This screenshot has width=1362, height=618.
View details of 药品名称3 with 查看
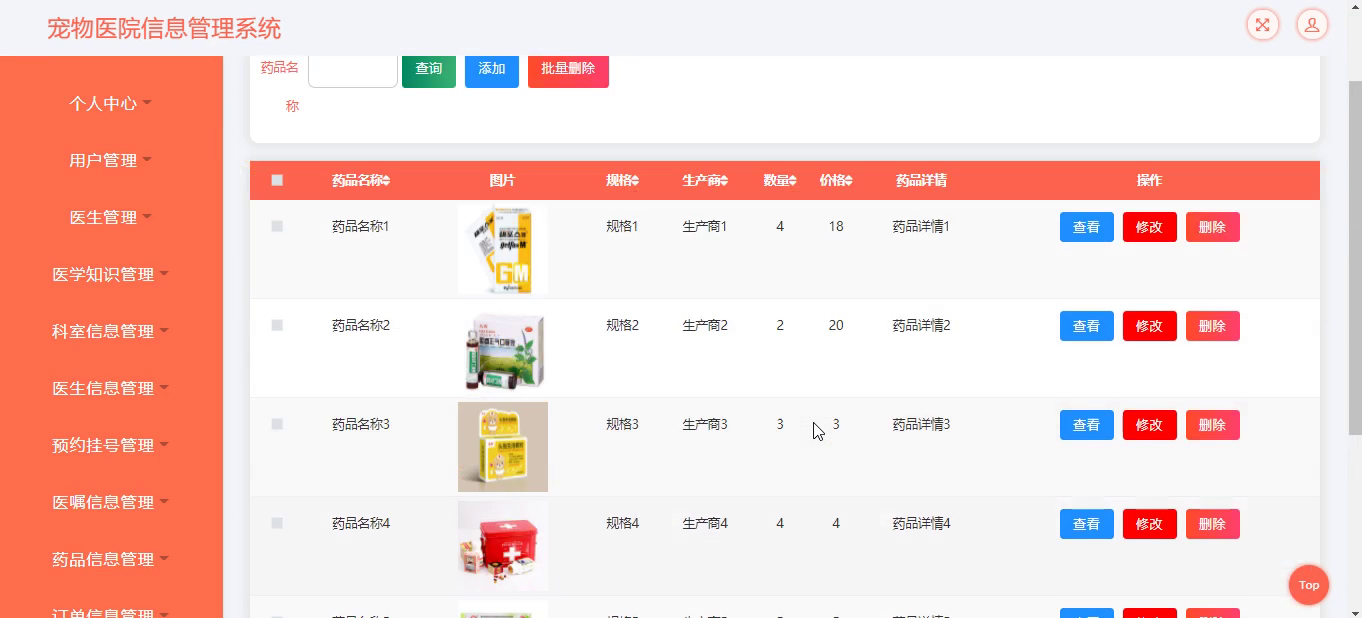[1087, 425]
